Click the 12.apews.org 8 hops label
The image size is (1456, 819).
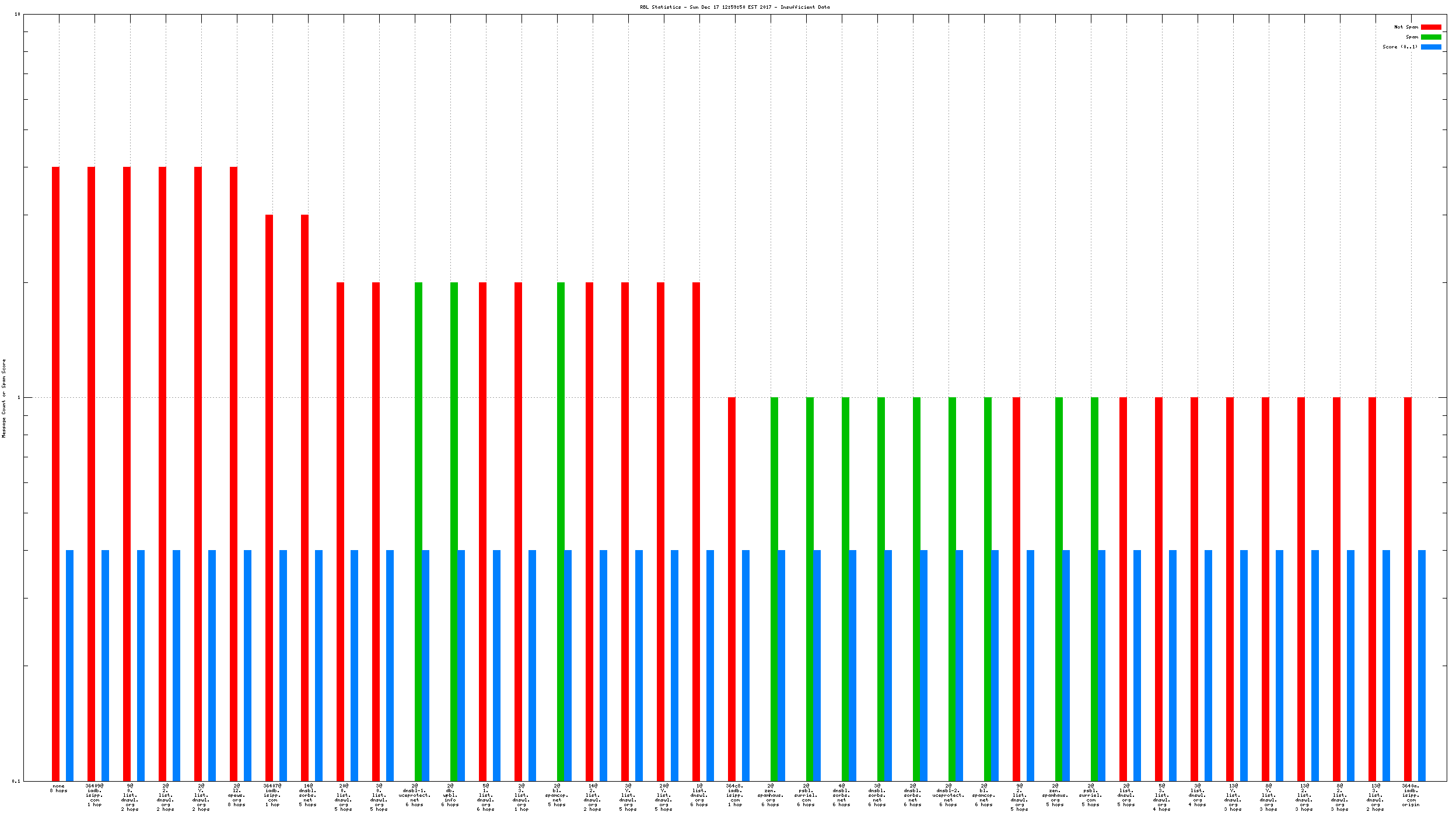[236, 795]
